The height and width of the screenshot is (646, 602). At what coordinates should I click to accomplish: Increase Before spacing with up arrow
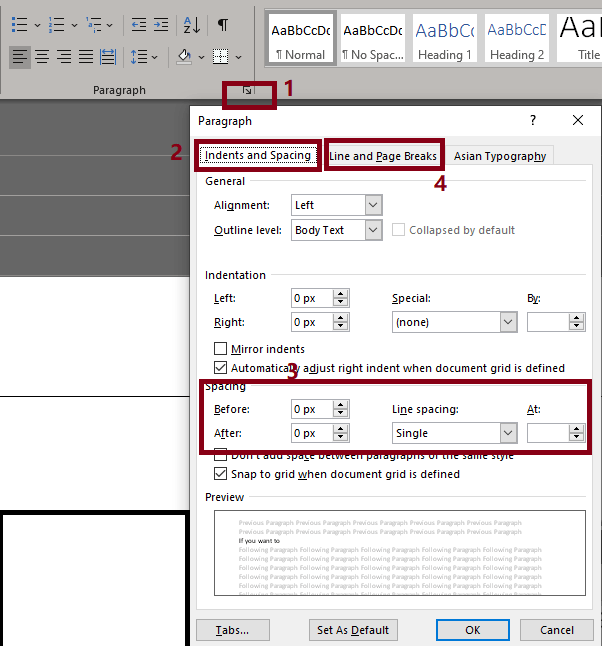[341, 405]
